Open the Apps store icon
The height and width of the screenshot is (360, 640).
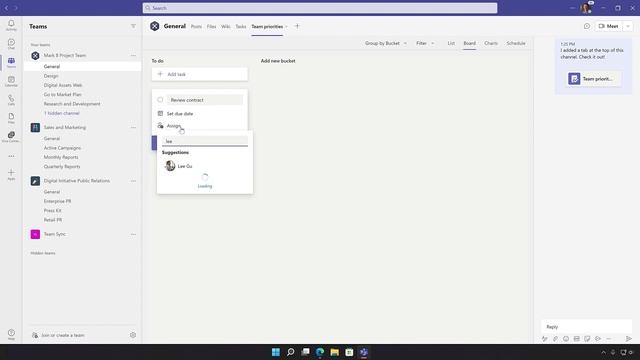(x=11, y=174)
